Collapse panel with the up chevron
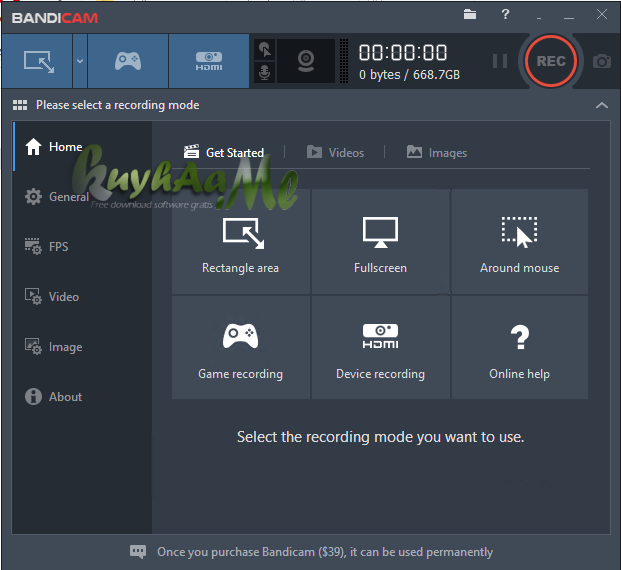The image size is (621, 570). [x=602, y=105]
